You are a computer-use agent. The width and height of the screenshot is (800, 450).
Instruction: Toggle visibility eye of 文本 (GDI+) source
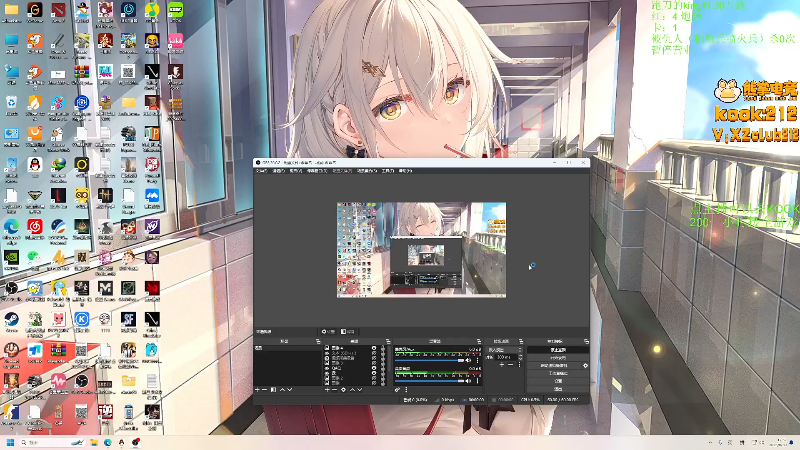tap(374, 353)
